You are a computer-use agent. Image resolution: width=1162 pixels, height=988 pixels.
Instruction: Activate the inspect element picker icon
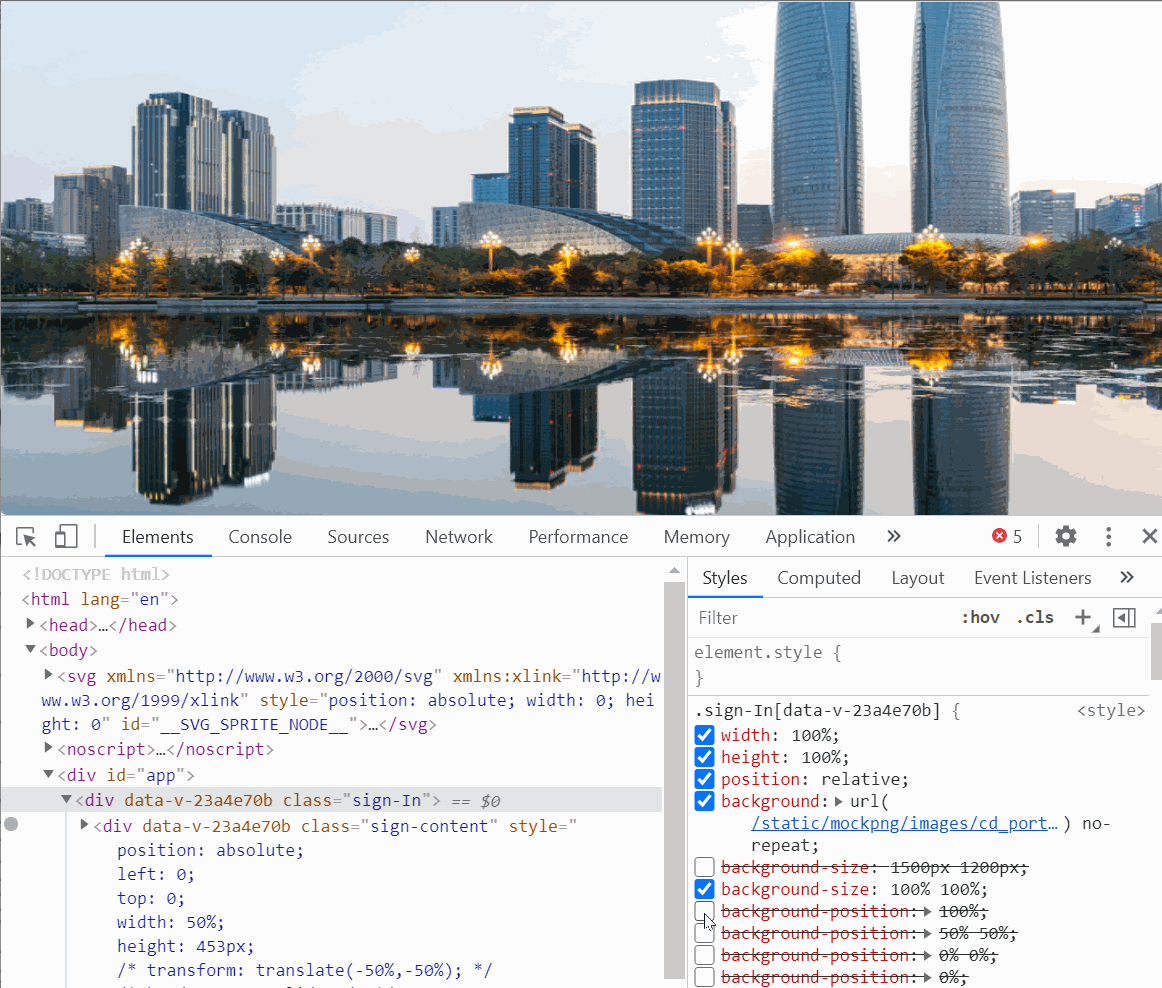pyautogui.click(x=26, y=537)
